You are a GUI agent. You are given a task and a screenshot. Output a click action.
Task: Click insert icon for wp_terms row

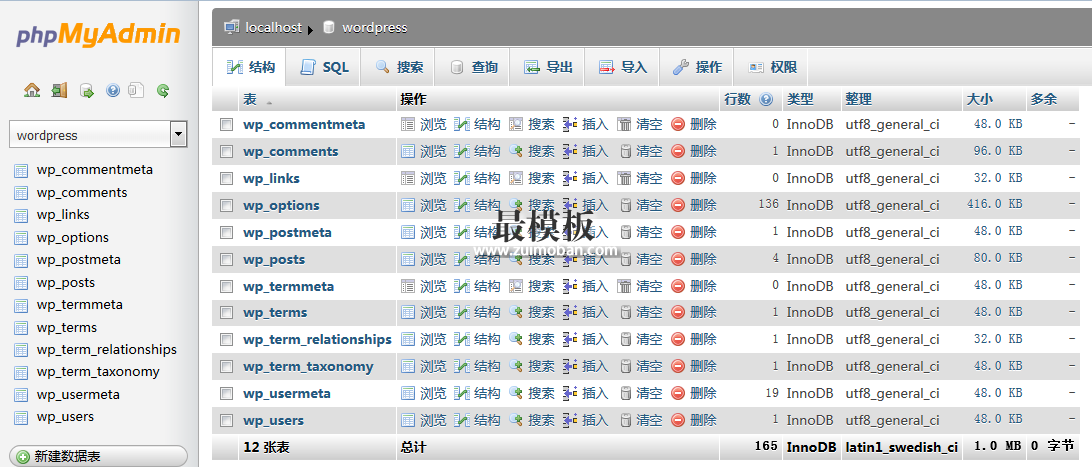point(570,312)
